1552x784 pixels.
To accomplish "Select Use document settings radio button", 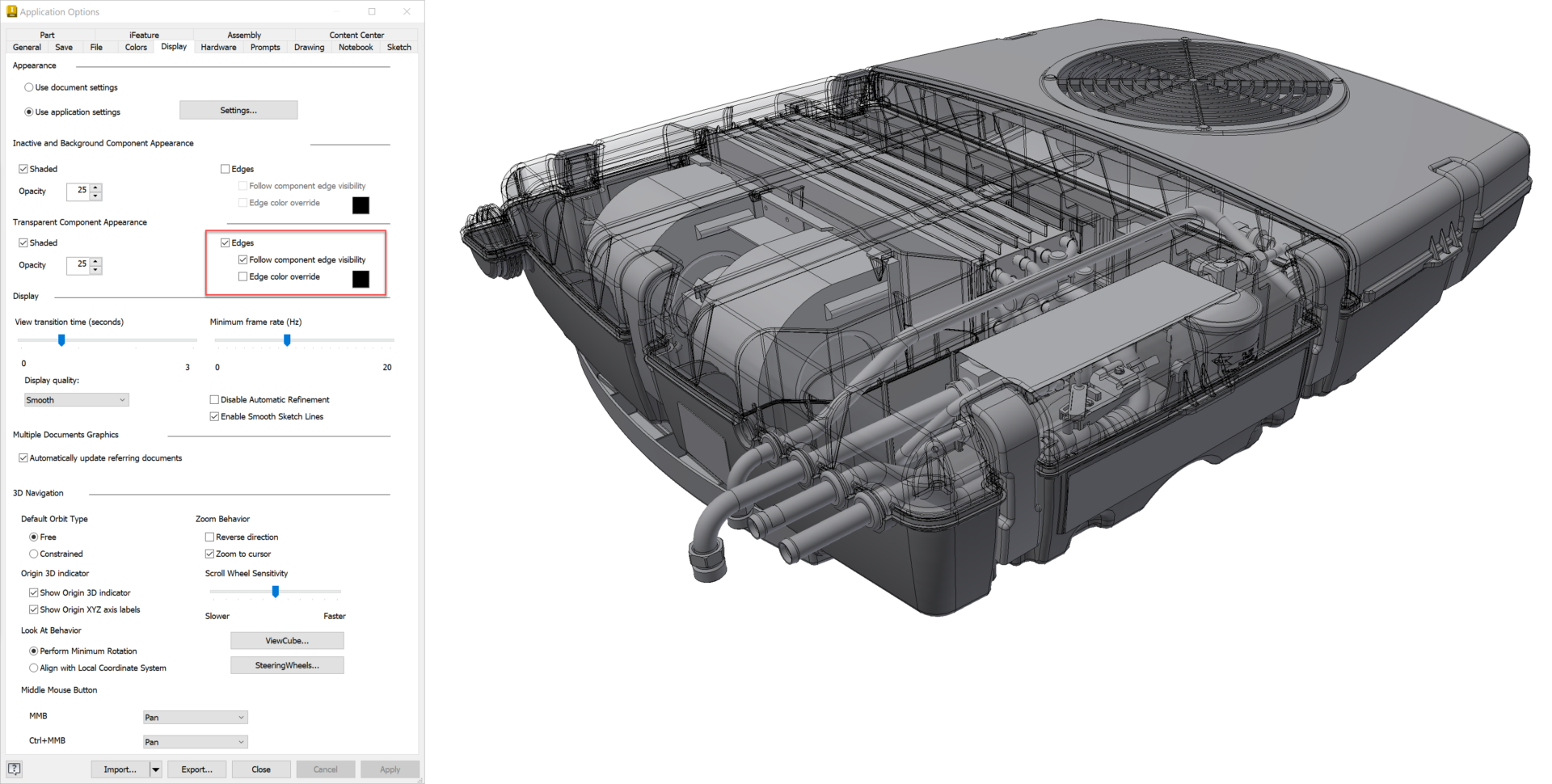I will (29, 87).
